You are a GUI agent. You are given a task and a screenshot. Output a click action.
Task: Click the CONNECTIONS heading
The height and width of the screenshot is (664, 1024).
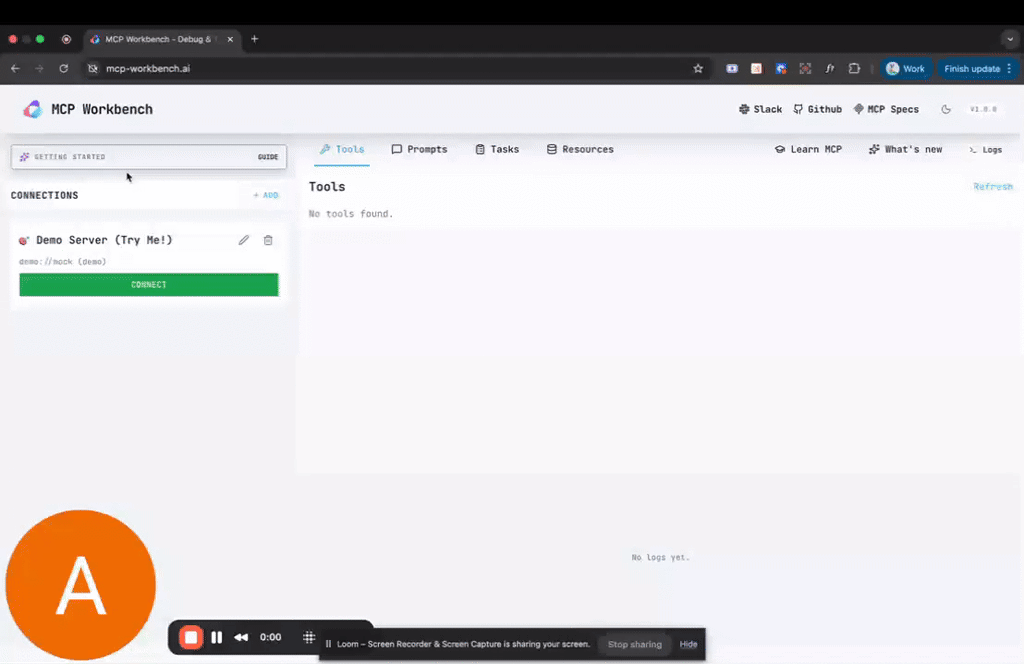coord(44,195)
